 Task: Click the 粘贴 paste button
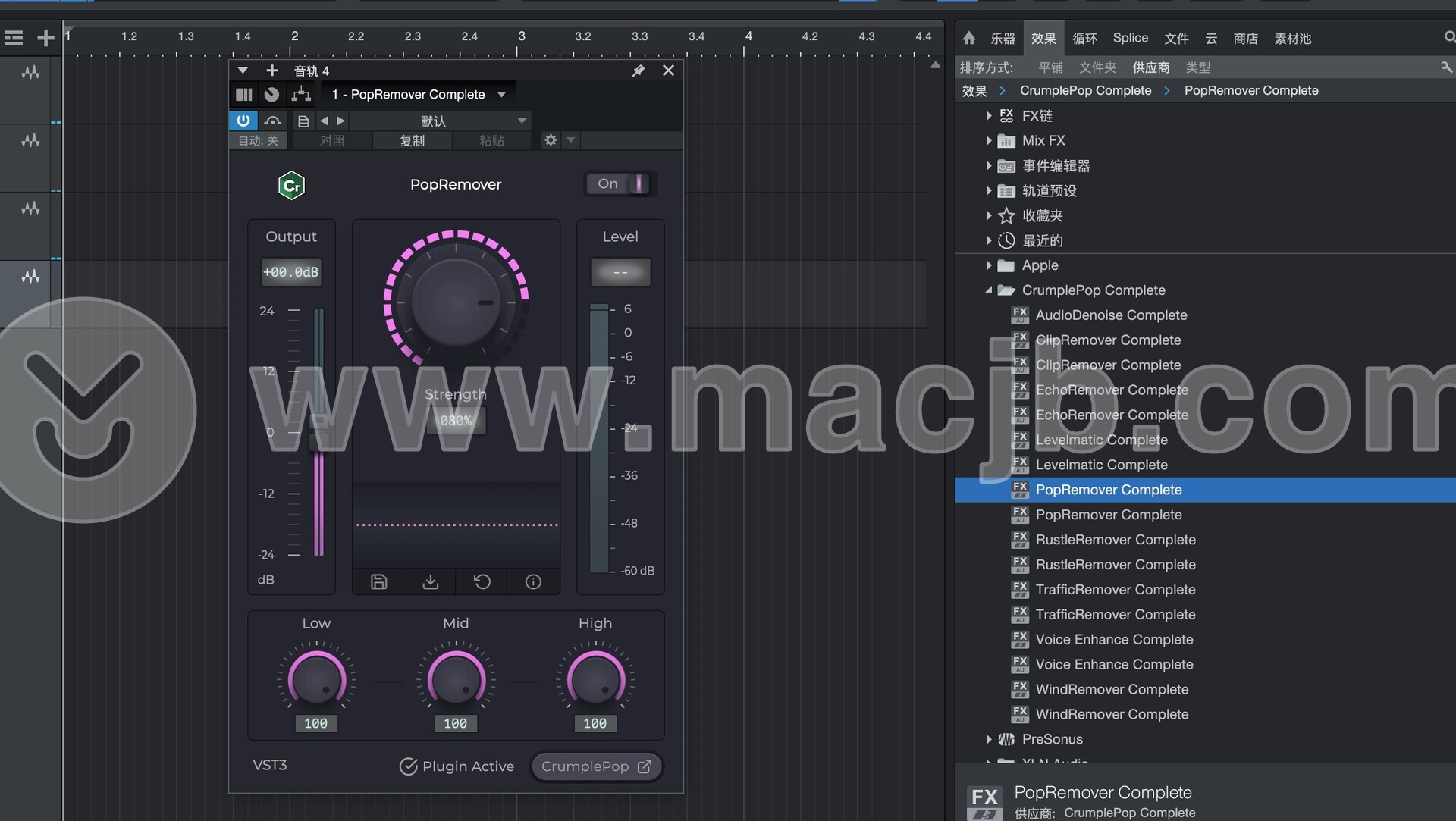[x=491, y=140]
